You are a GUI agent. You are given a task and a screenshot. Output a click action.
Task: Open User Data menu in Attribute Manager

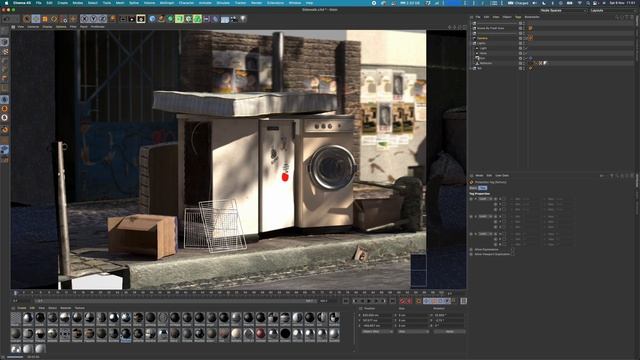(502, 176)
